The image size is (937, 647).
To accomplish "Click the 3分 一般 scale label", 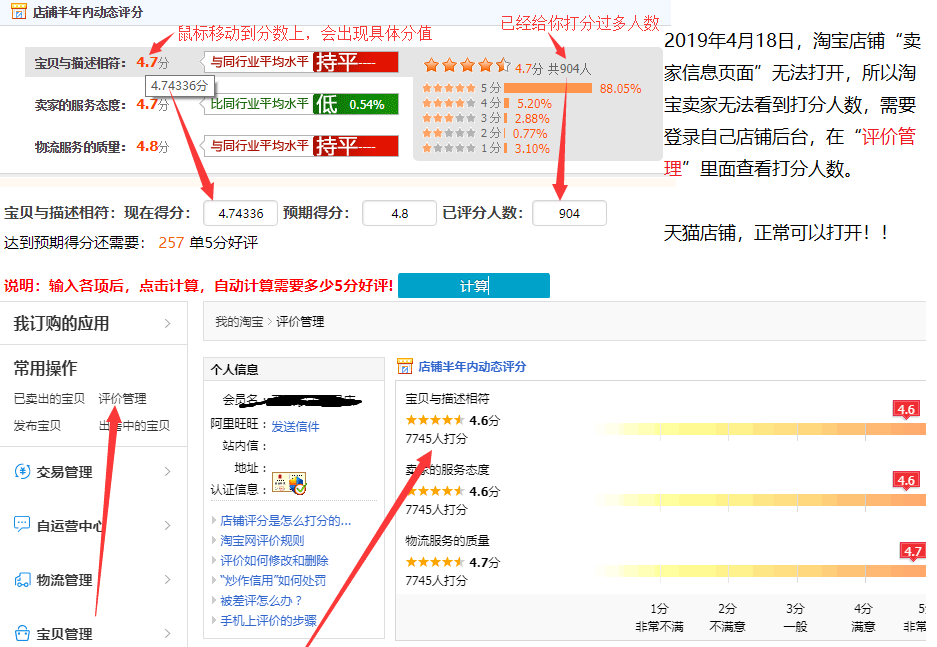I will [795, 617].
